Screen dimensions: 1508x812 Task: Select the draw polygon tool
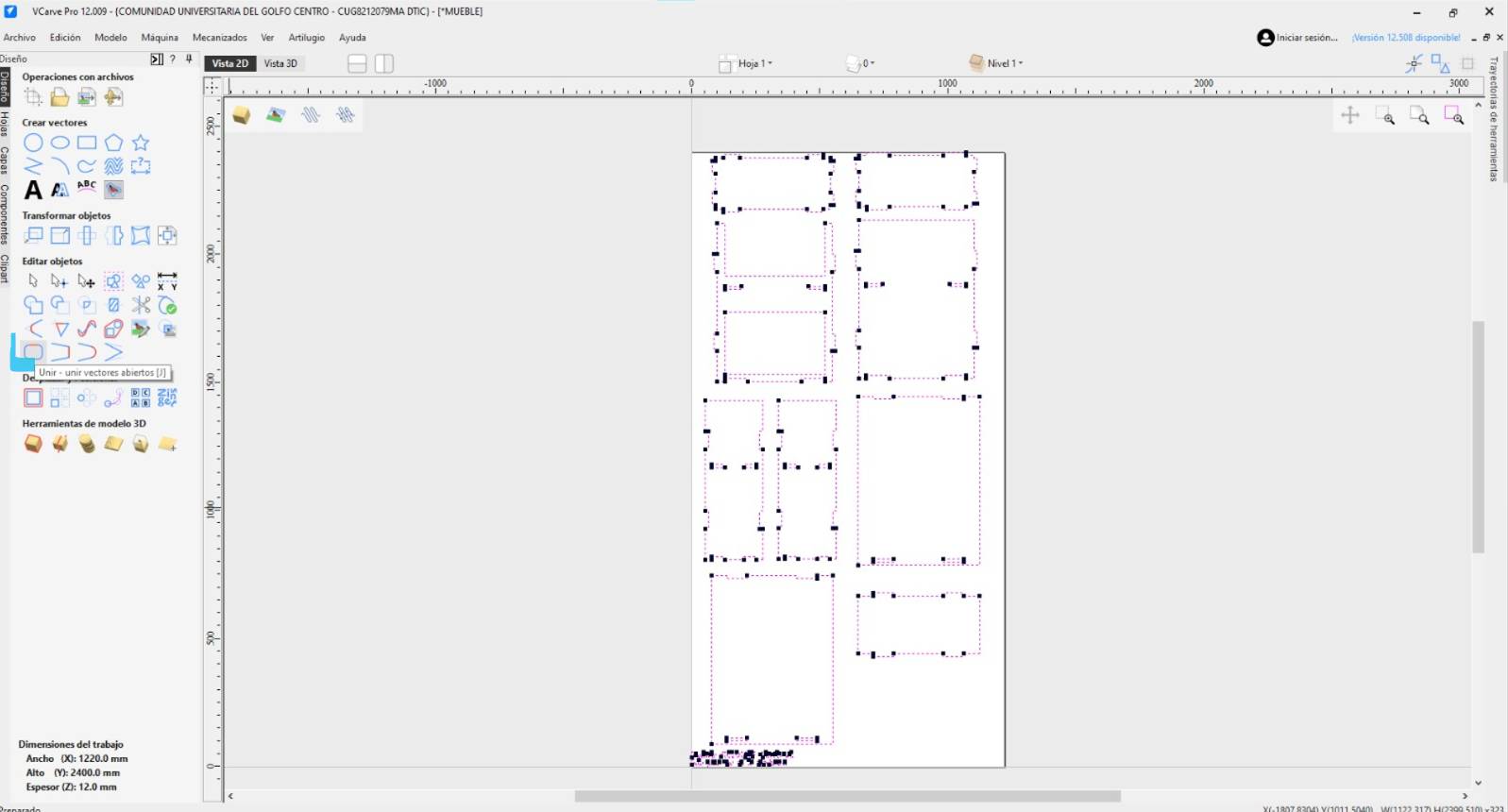click(113, 143)
